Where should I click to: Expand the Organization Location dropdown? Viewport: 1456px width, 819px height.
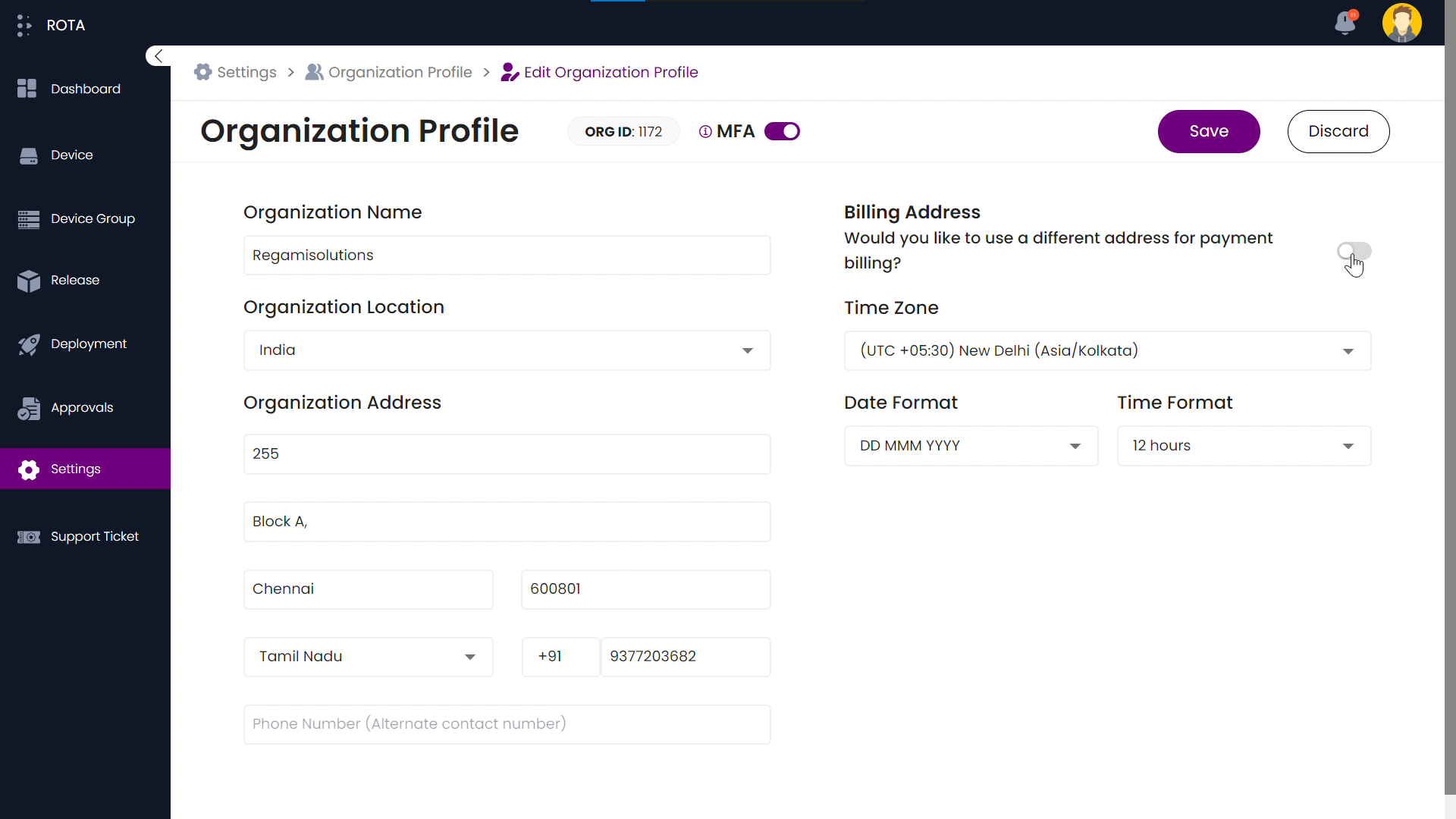(507, 350)
